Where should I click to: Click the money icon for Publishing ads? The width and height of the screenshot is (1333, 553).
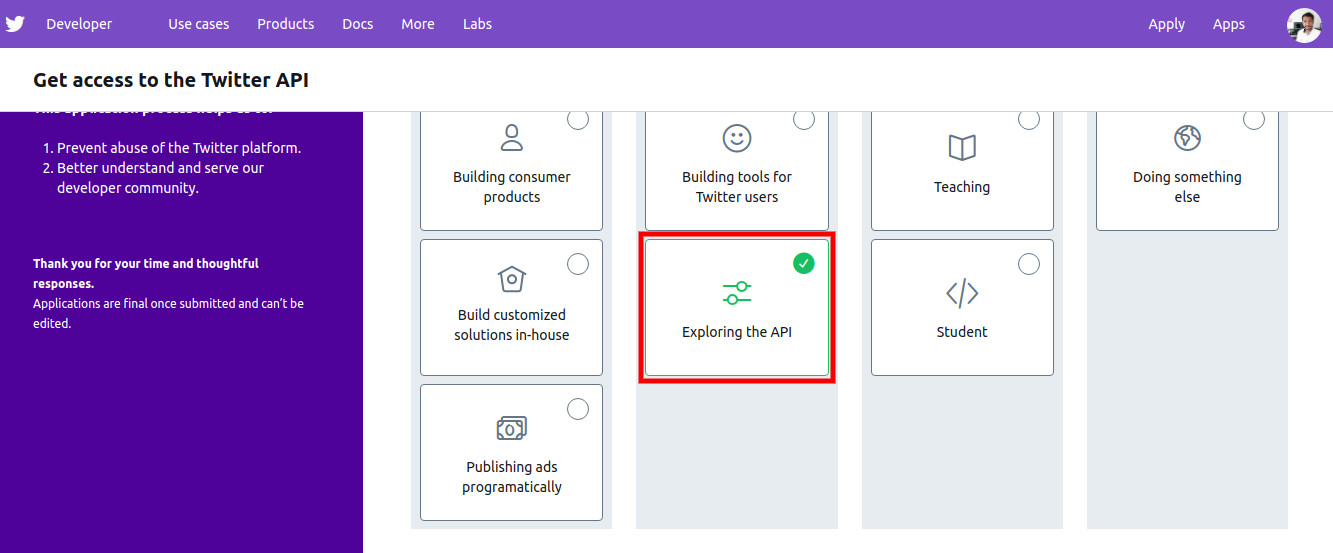512,428
